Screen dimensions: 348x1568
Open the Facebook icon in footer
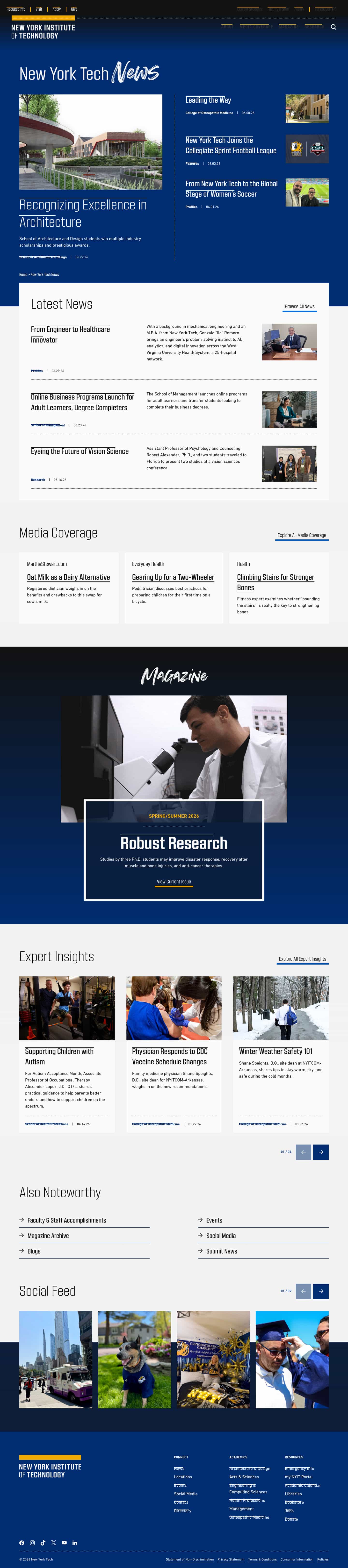coord(22,1542)
